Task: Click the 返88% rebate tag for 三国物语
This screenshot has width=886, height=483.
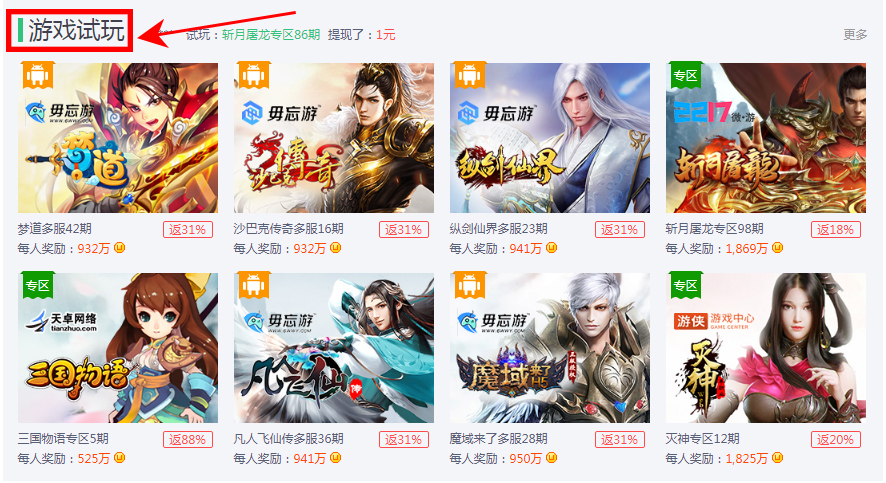Action: [x=188, y=440]
